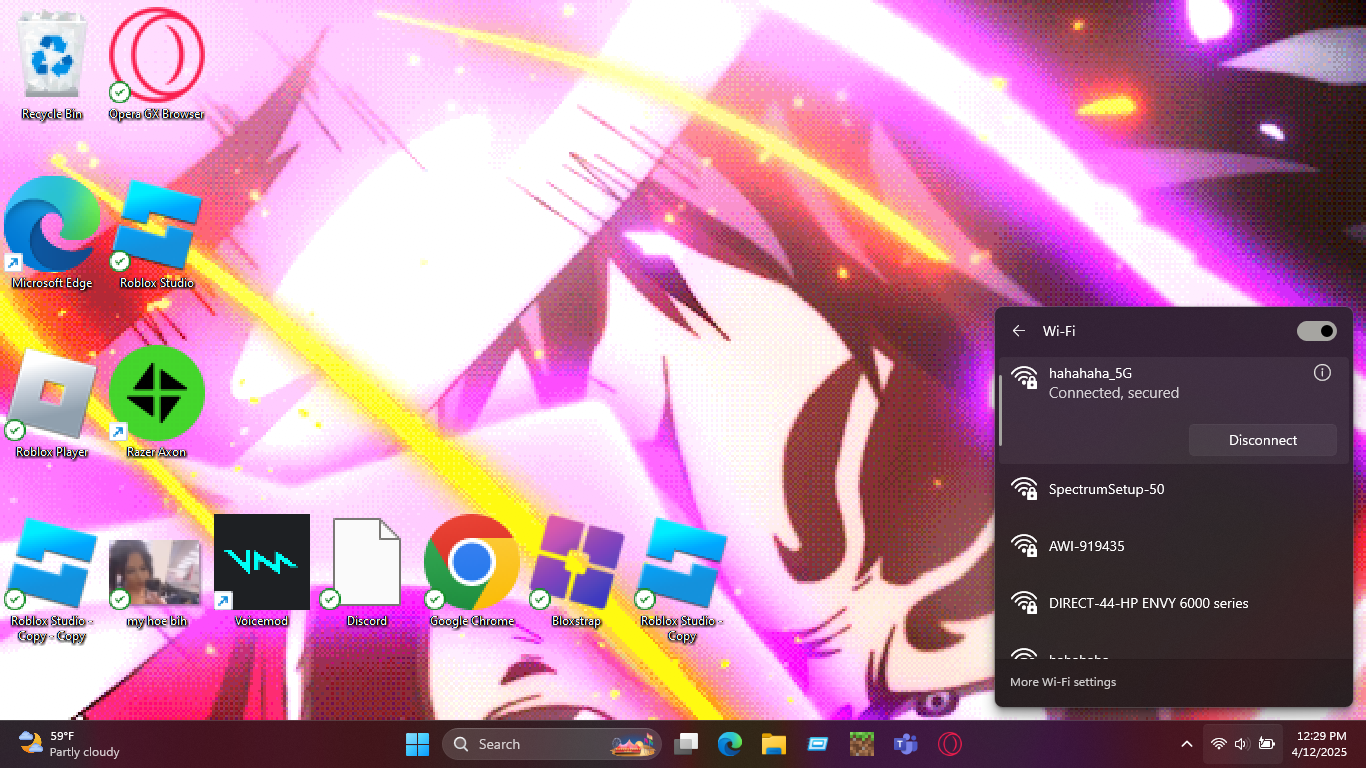The image size is (1366, 768).
Task: Open Microsoft Teams from the taskbar
Action: pyautogui.click(x=906, y=744)
